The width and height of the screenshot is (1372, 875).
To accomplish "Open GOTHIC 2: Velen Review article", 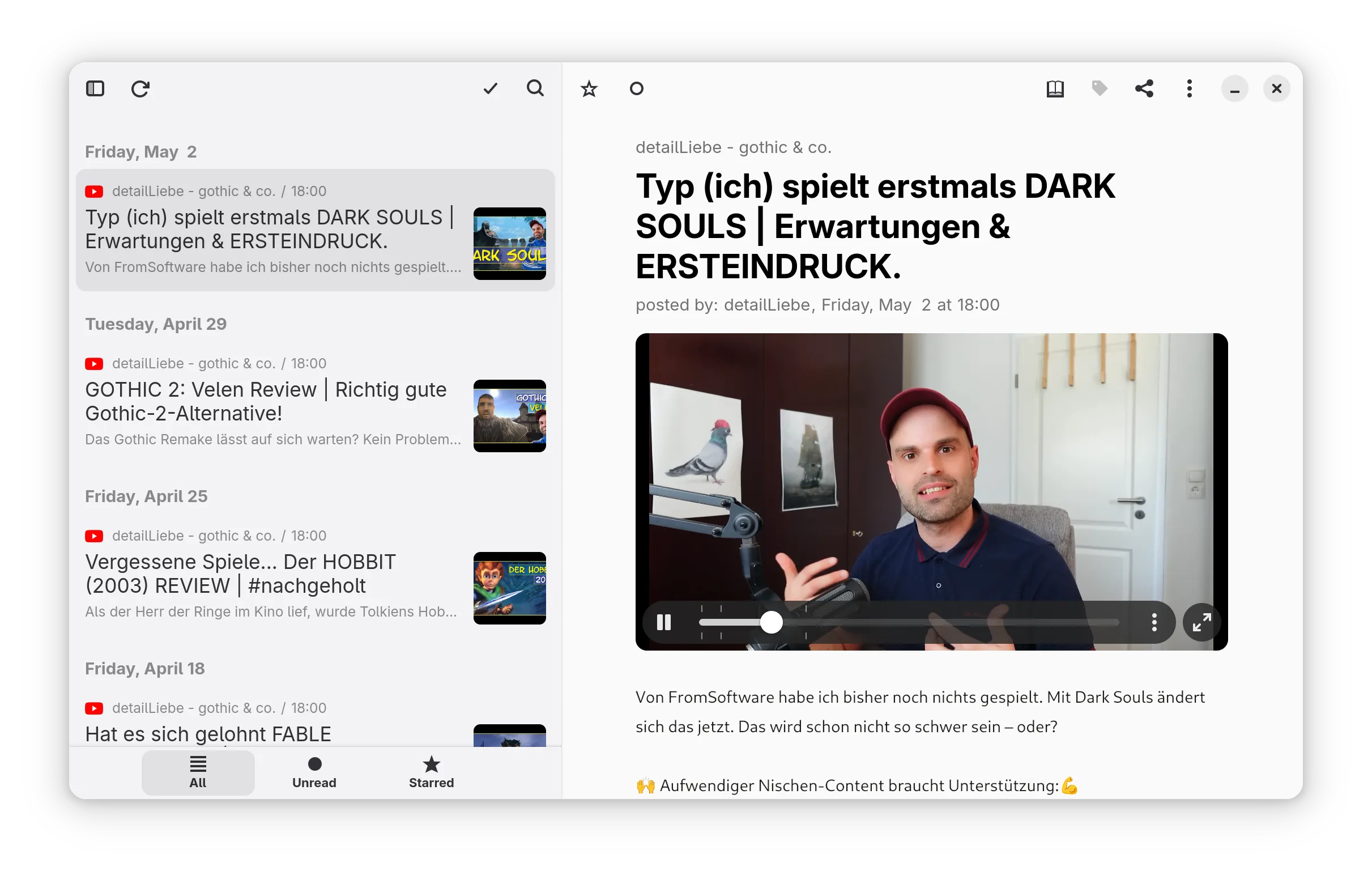I will tap(315, 403).
